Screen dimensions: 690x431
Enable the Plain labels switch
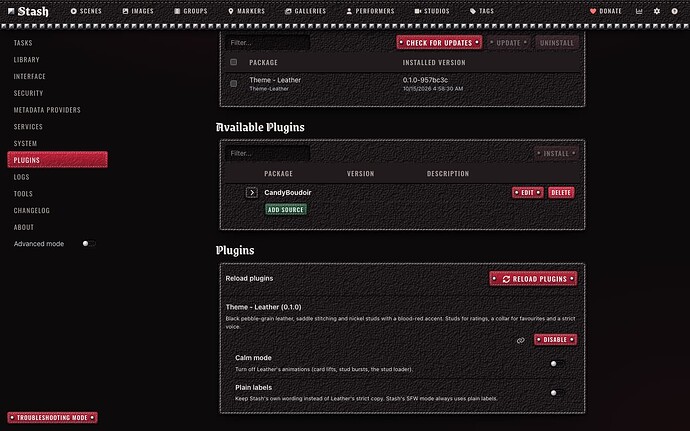557,393
